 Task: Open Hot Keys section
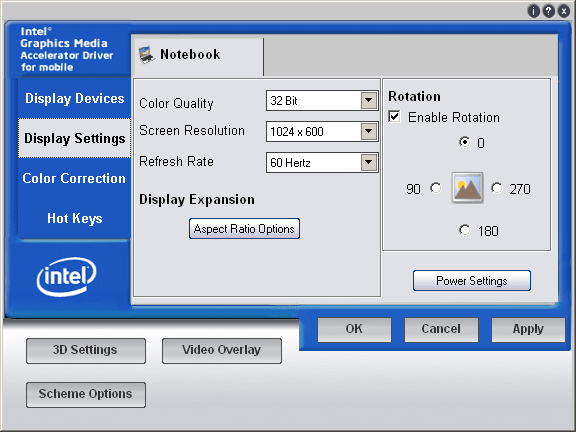tap(75, 219)
